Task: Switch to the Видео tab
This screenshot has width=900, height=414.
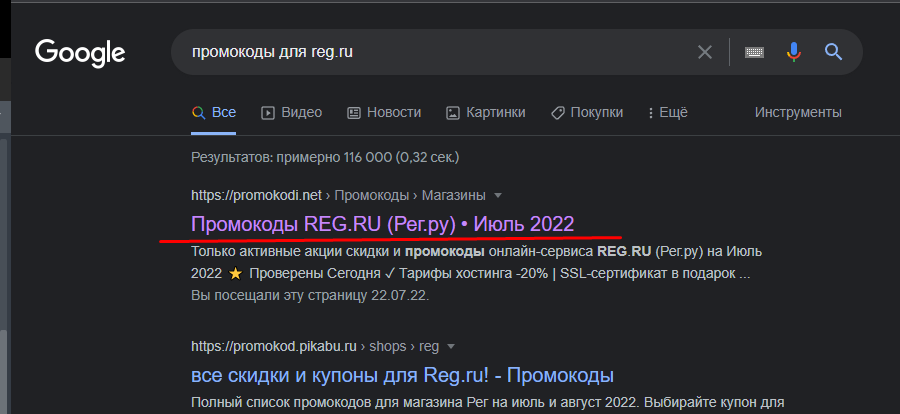Action: (292, 113)
